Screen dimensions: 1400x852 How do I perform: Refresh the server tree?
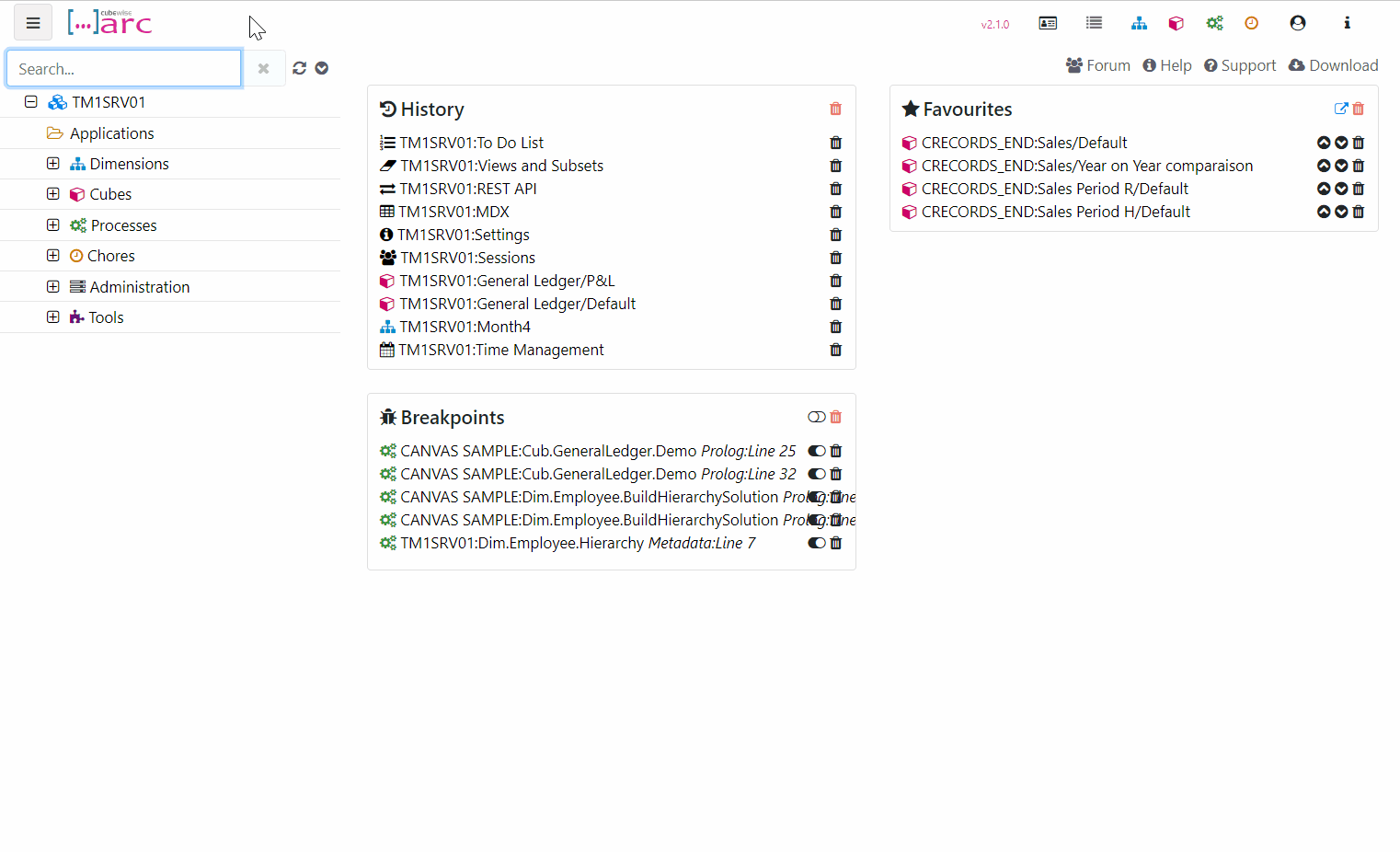(300, 68)
